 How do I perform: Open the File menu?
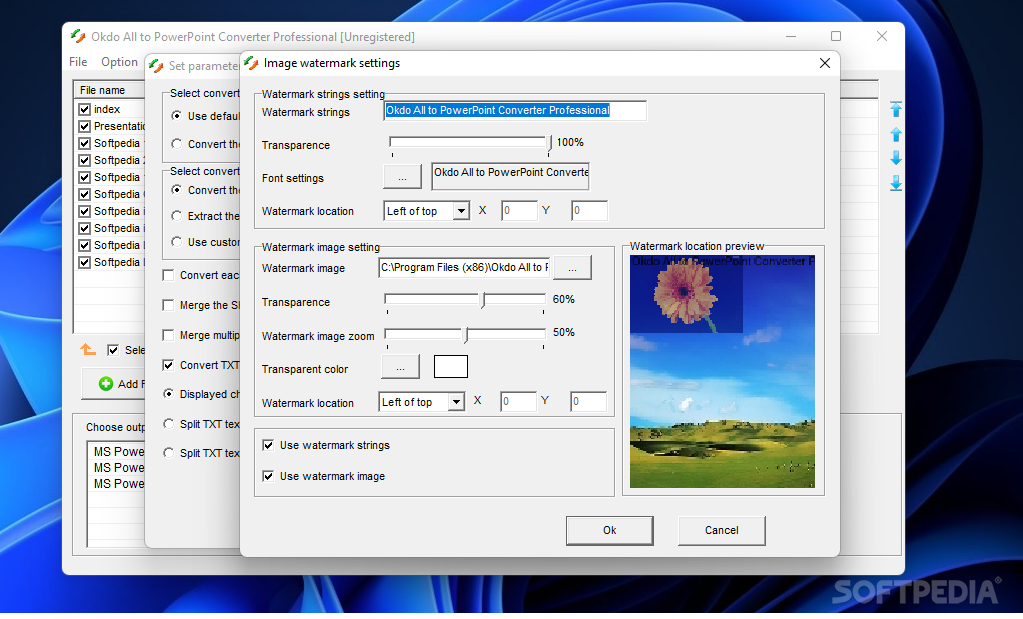click(x=78, y=61)
